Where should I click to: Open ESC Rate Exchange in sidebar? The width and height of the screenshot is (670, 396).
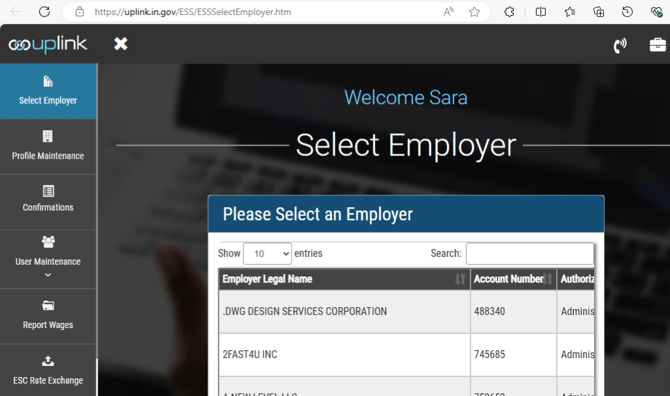click(x=48, y=370)
